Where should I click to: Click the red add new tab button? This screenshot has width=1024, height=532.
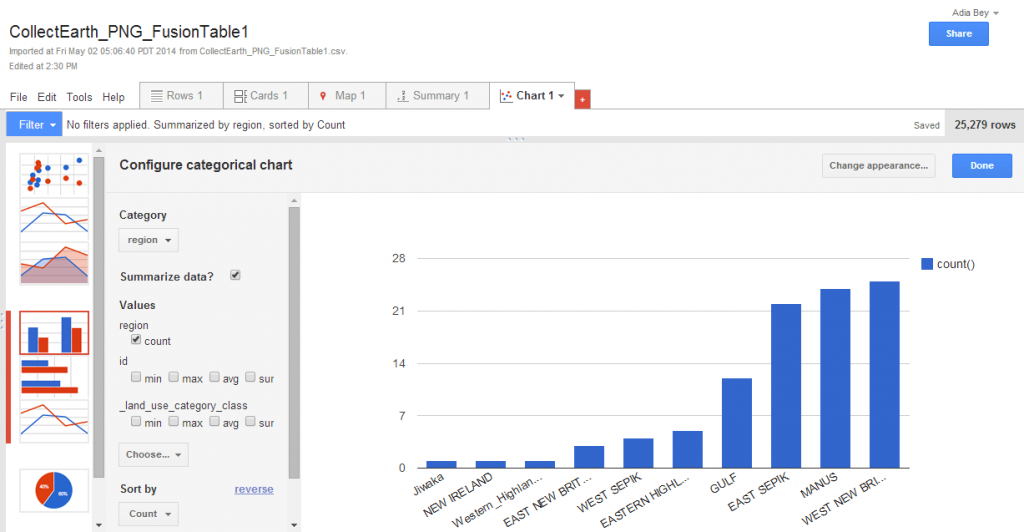point(583,99)
